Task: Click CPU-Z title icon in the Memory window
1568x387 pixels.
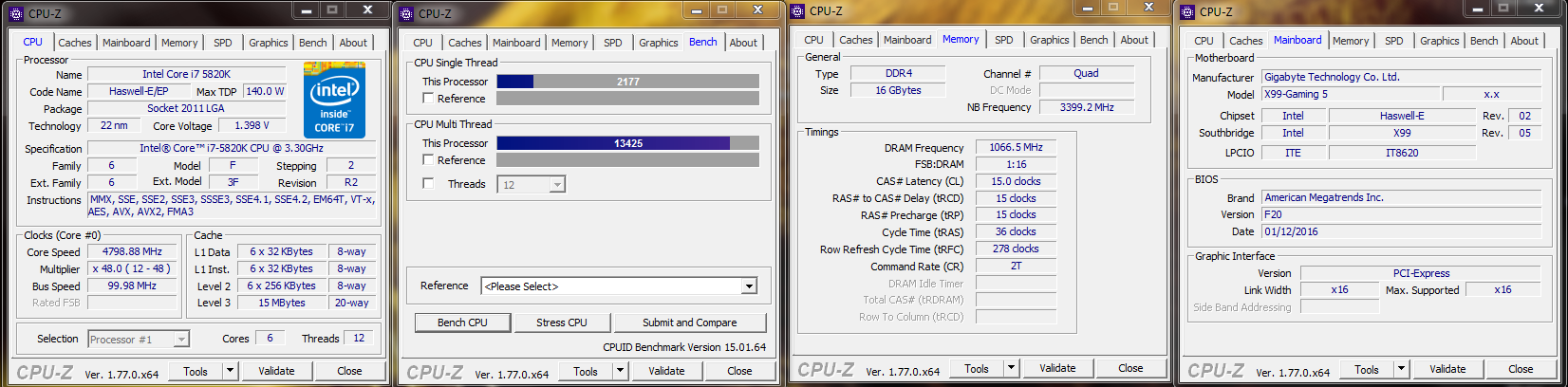Action: (x=797, y=11)
